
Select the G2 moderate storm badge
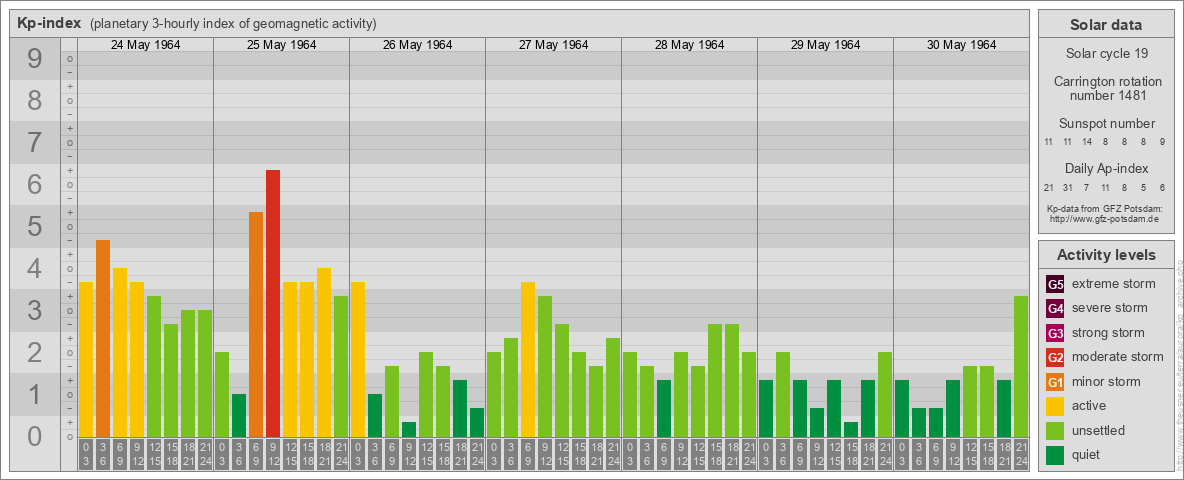[x=1055, y=357]
